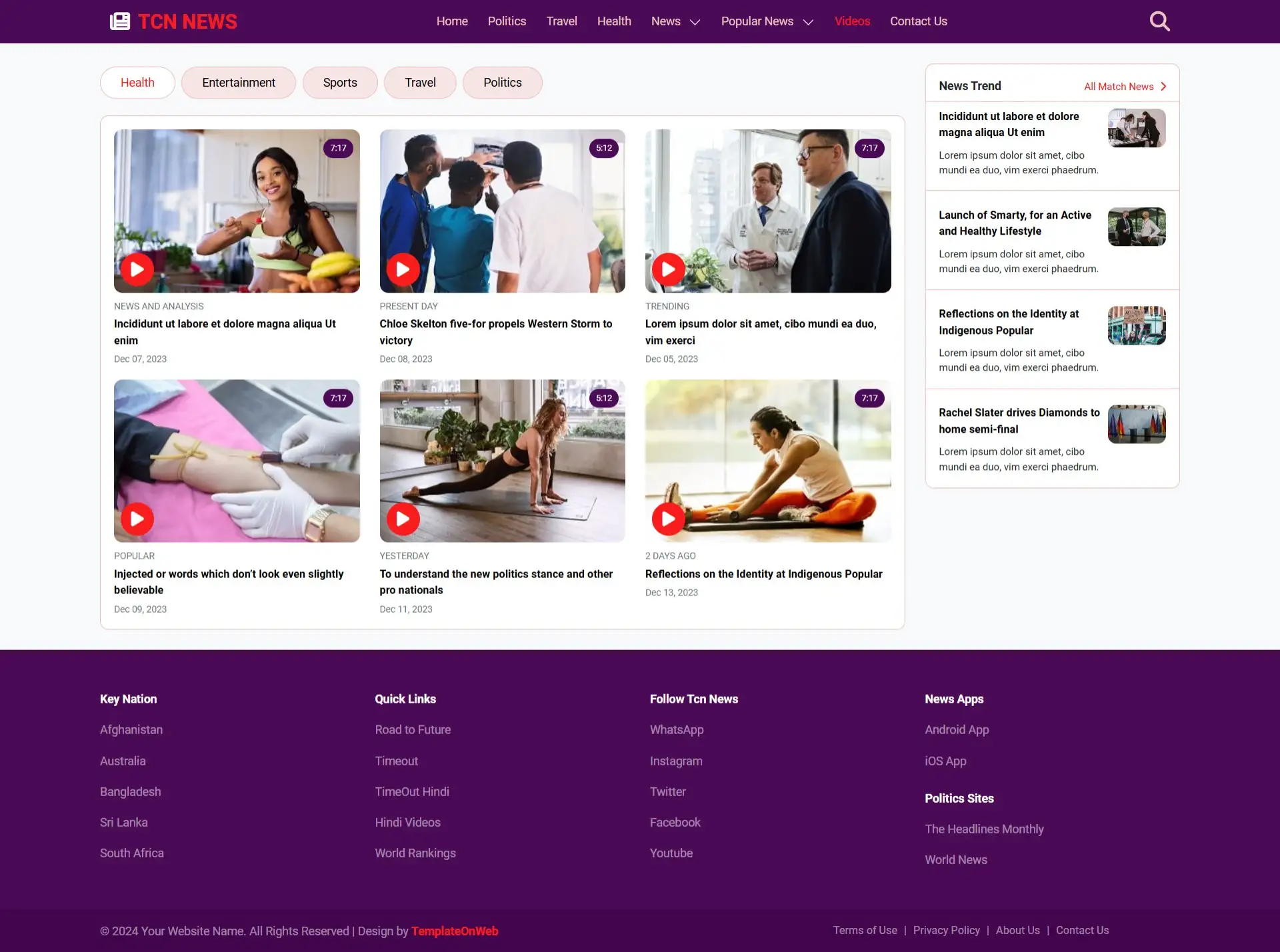View the Privacy Policy page
Viewport: 1280px width, 952px height.
pos(946,930)
